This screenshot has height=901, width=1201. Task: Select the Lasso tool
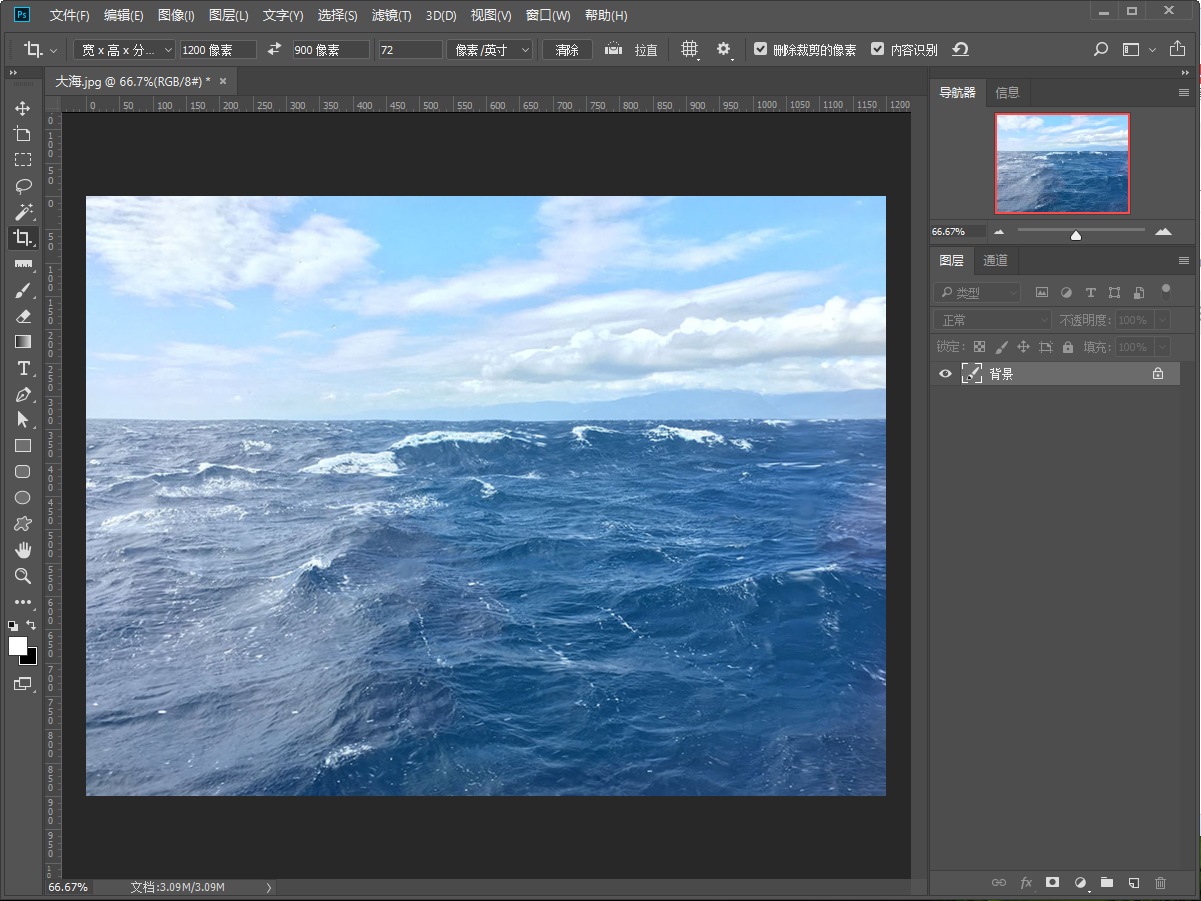tap(22, 186)
